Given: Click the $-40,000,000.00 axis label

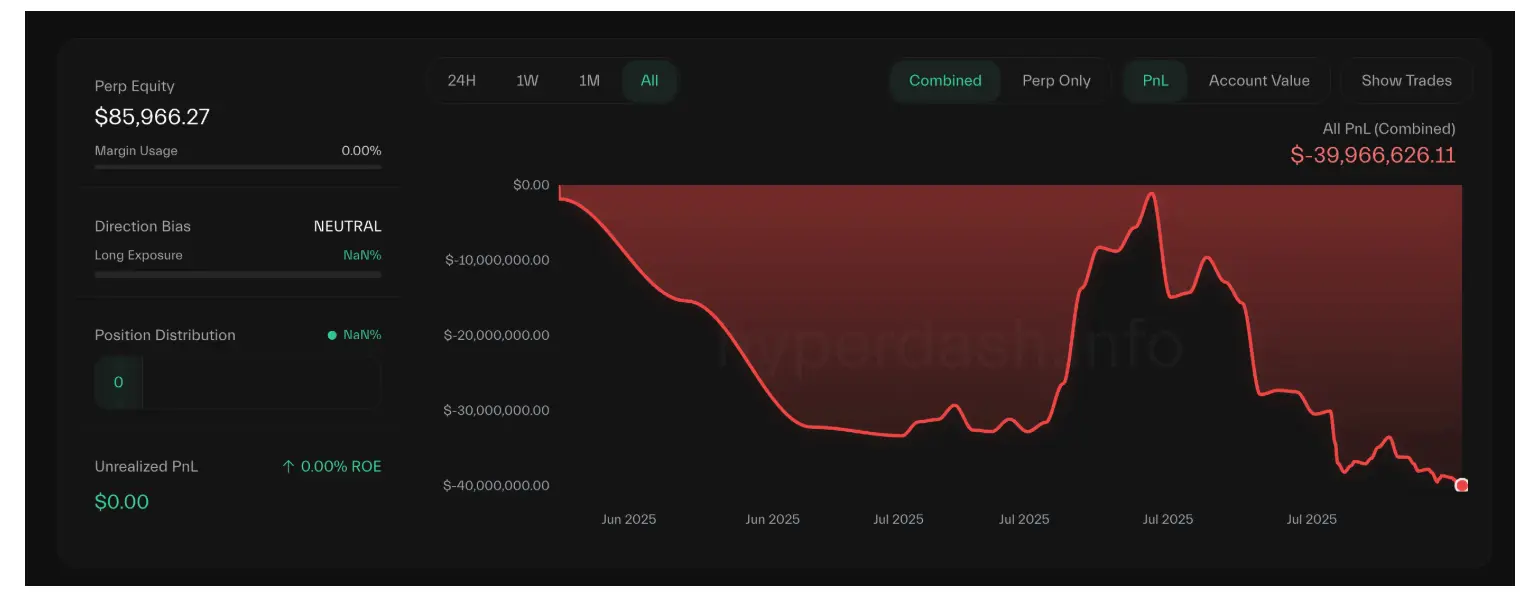Looking at the screenshot, I should click(x=497, y=485).
